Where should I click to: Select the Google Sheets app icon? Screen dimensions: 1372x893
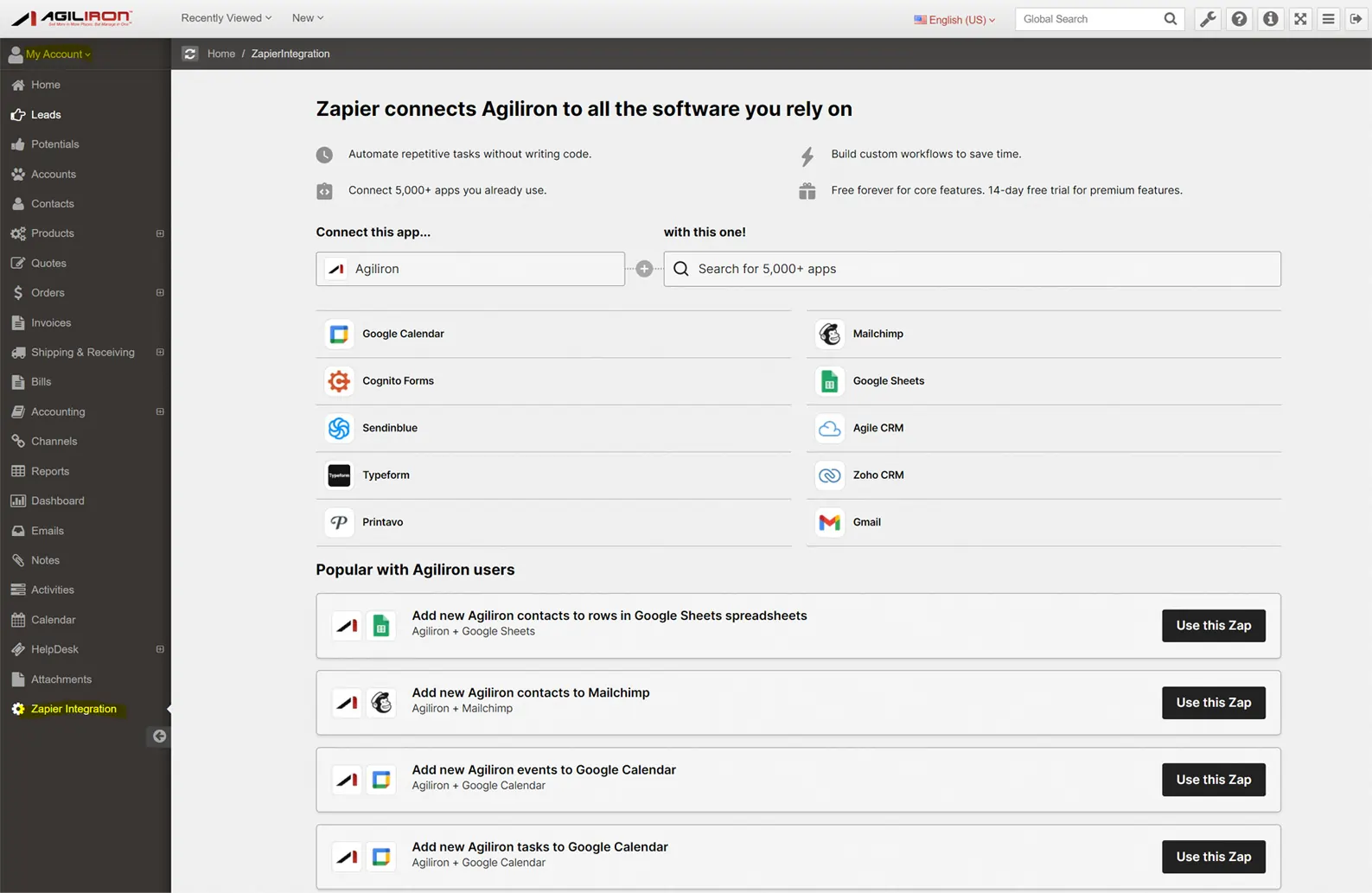pyautogui.click(x=830, y=381)
